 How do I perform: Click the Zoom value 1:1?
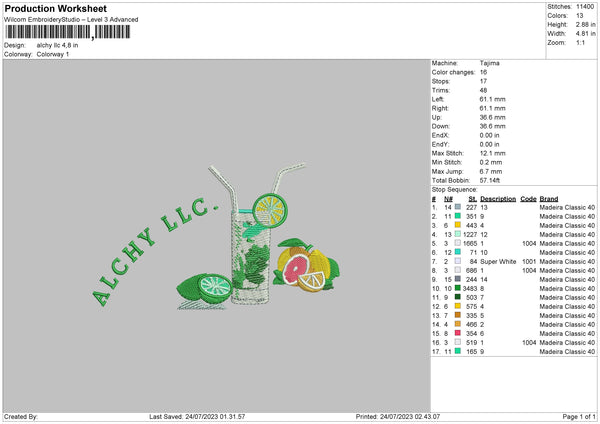point(580,42)
